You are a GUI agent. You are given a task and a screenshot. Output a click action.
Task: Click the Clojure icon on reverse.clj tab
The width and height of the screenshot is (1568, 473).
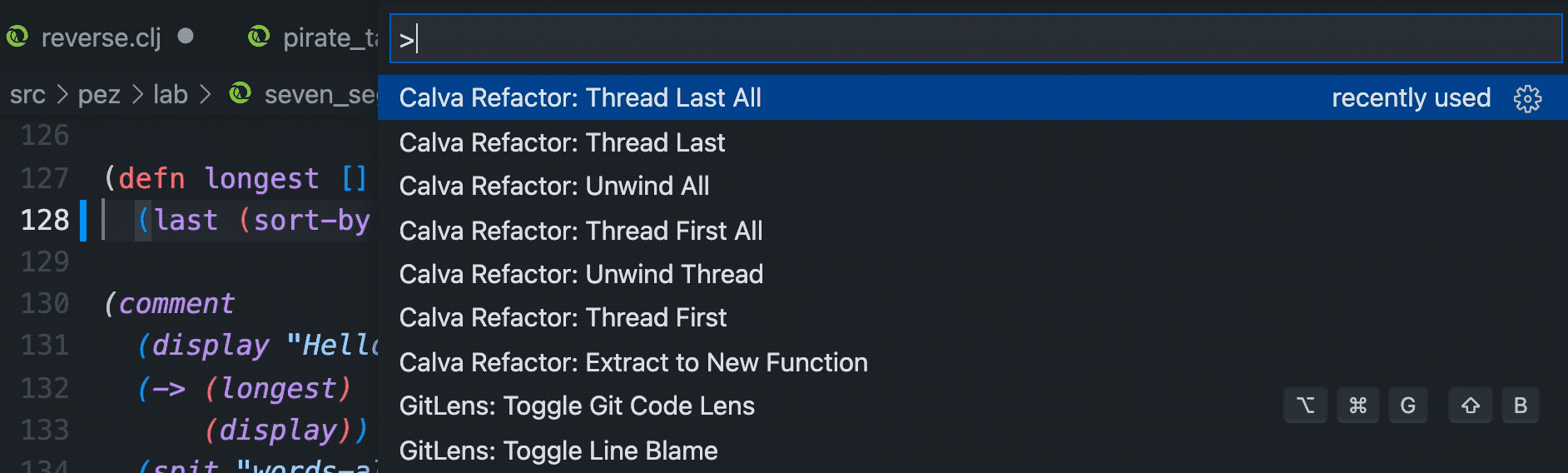pyautogui.click(x=17, y=37)
